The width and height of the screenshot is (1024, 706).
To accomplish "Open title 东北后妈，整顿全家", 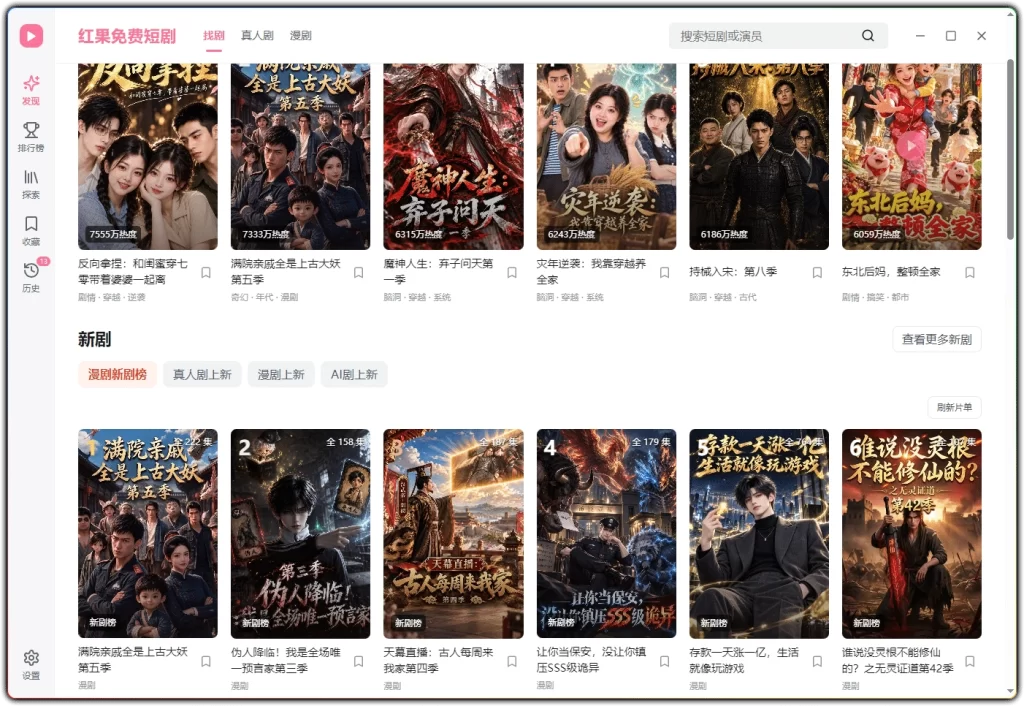I will point(891,271).
